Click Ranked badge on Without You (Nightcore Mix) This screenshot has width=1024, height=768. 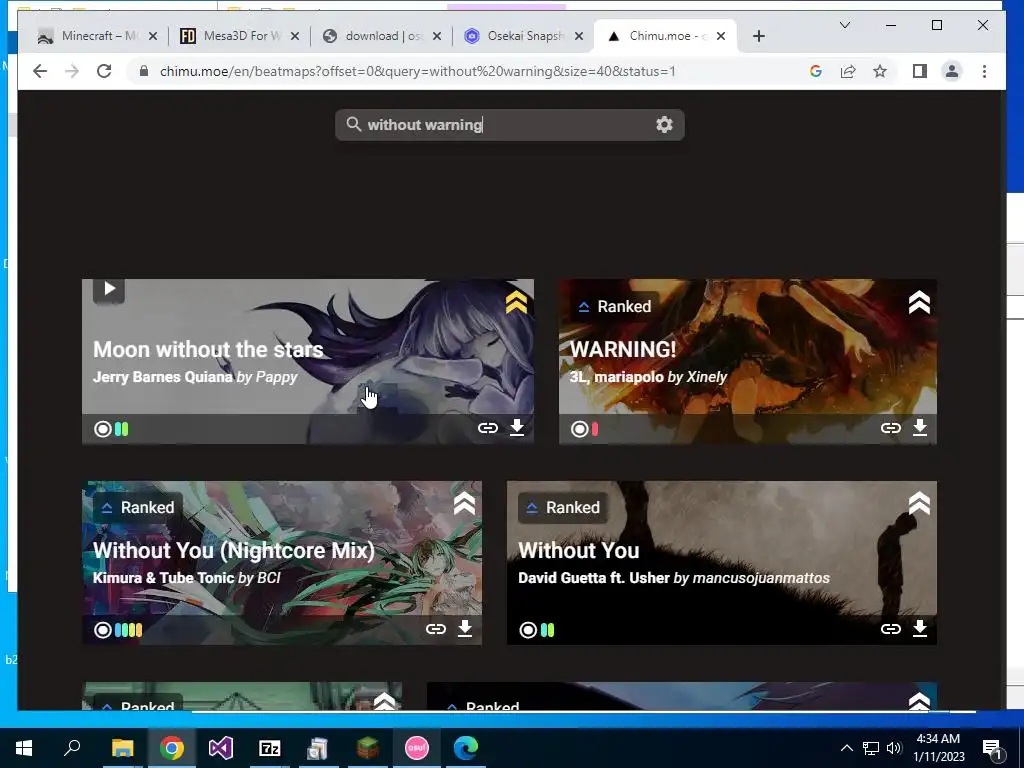138,507
